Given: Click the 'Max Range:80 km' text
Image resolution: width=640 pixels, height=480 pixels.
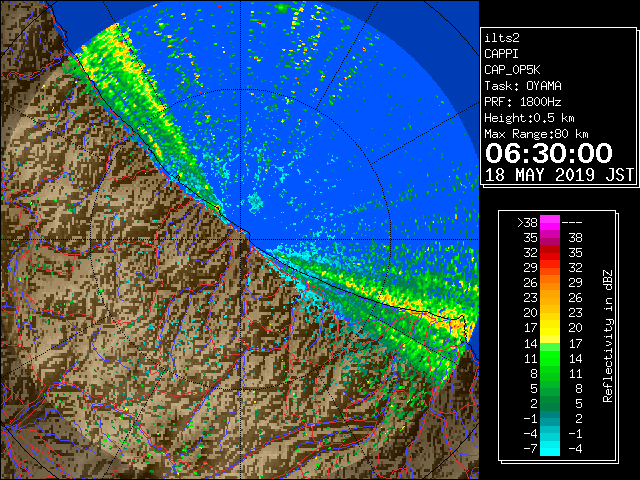Looking at the screenshot, I should tap(536, 134).
